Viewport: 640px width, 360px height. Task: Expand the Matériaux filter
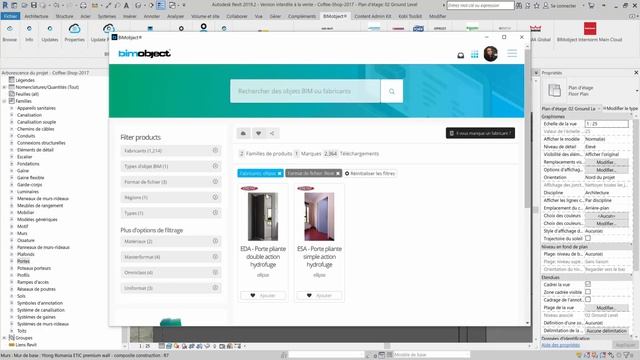pyautogui.click(x=171, y=241)
